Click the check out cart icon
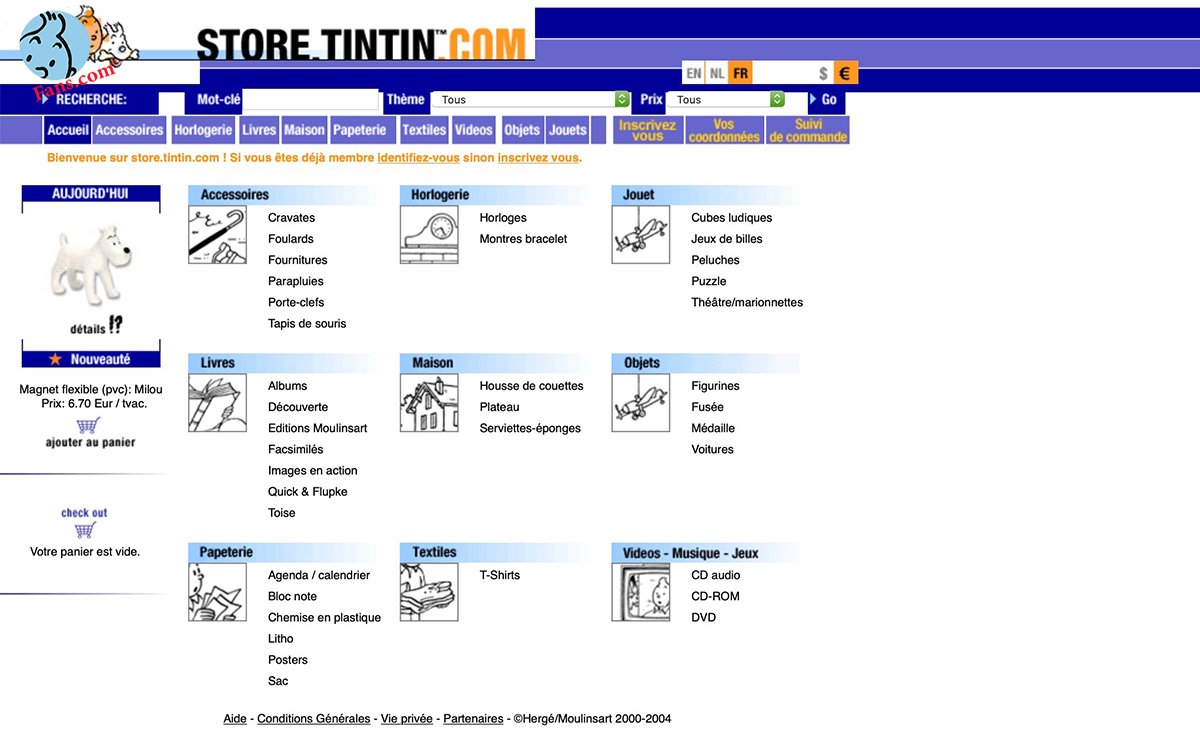 coord(85,529)
